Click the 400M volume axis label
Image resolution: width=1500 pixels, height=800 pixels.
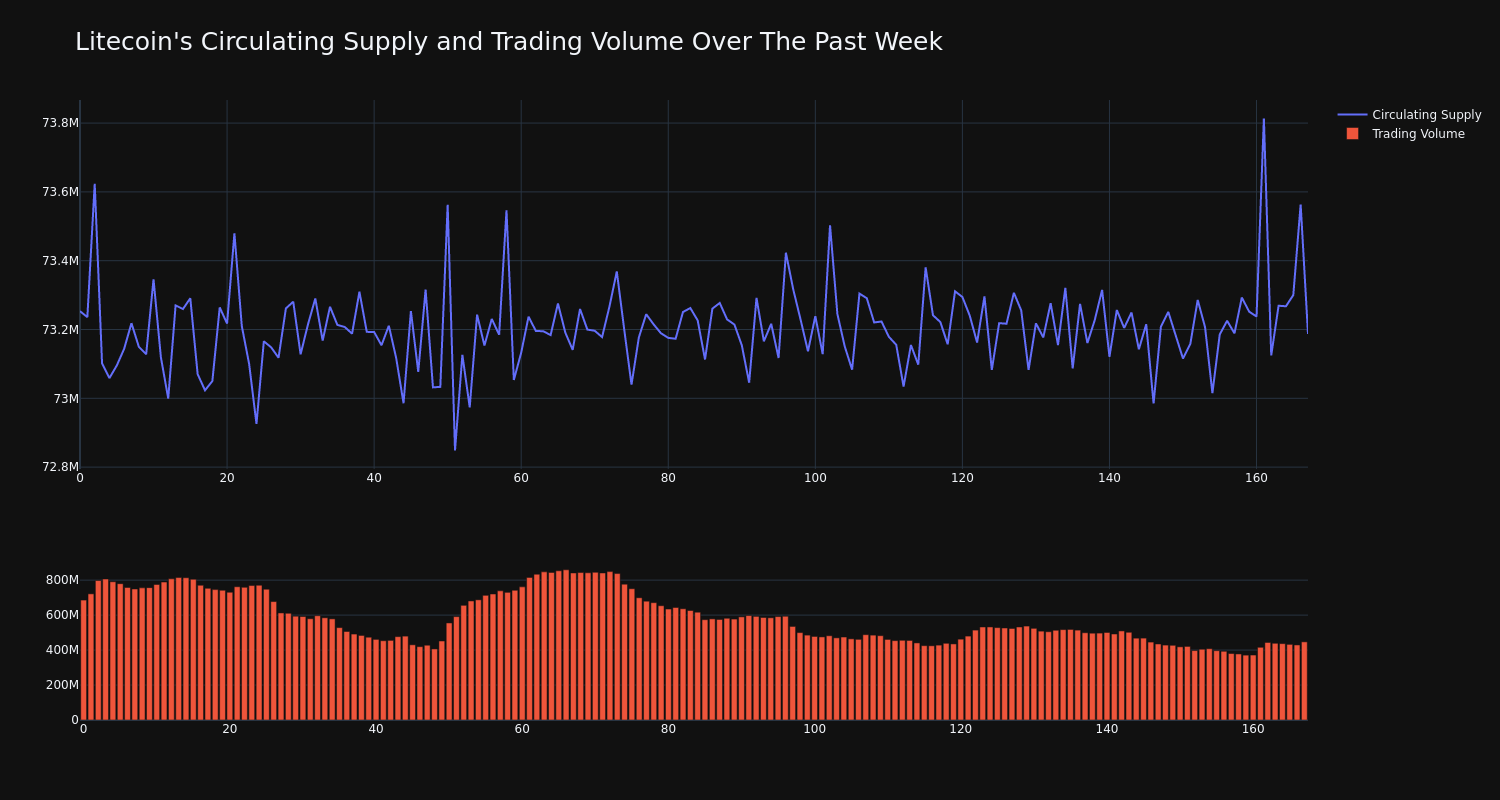62,650
